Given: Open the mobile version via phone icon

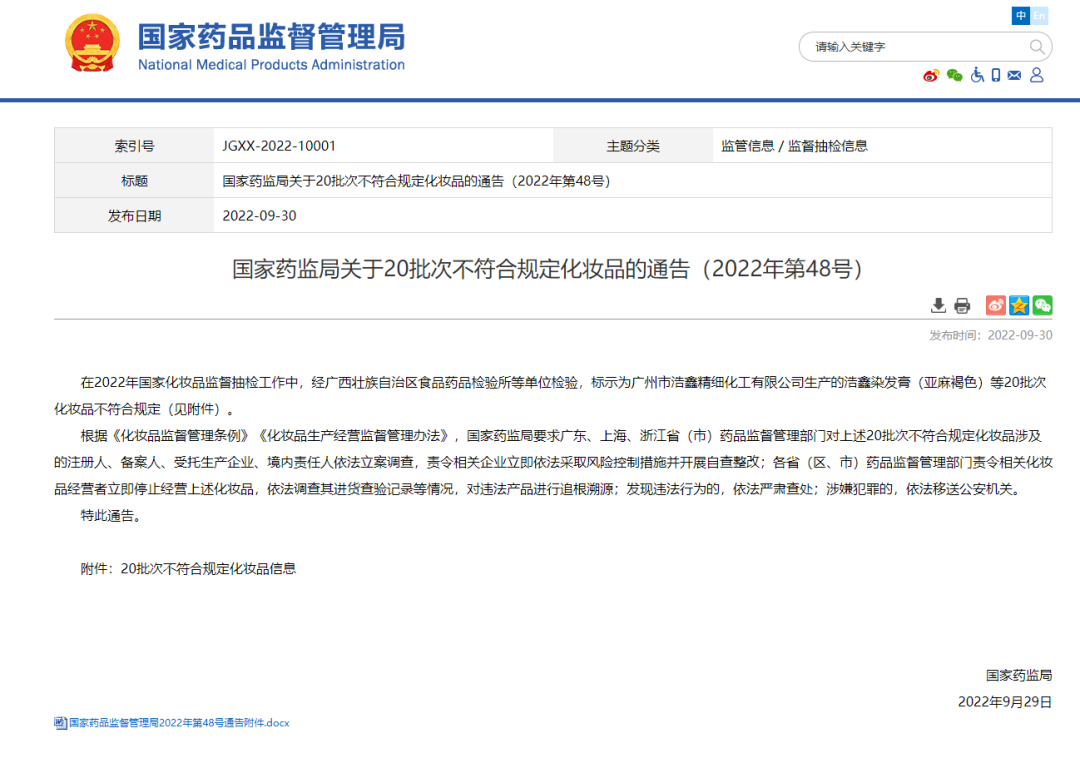Looking at the screenshot, I should point(995,75).
